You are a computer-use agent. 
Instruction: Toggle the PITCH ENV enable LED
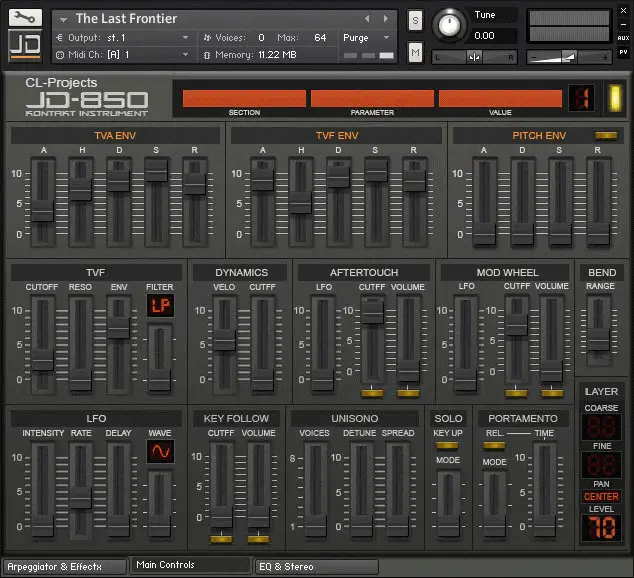(606, 136)
